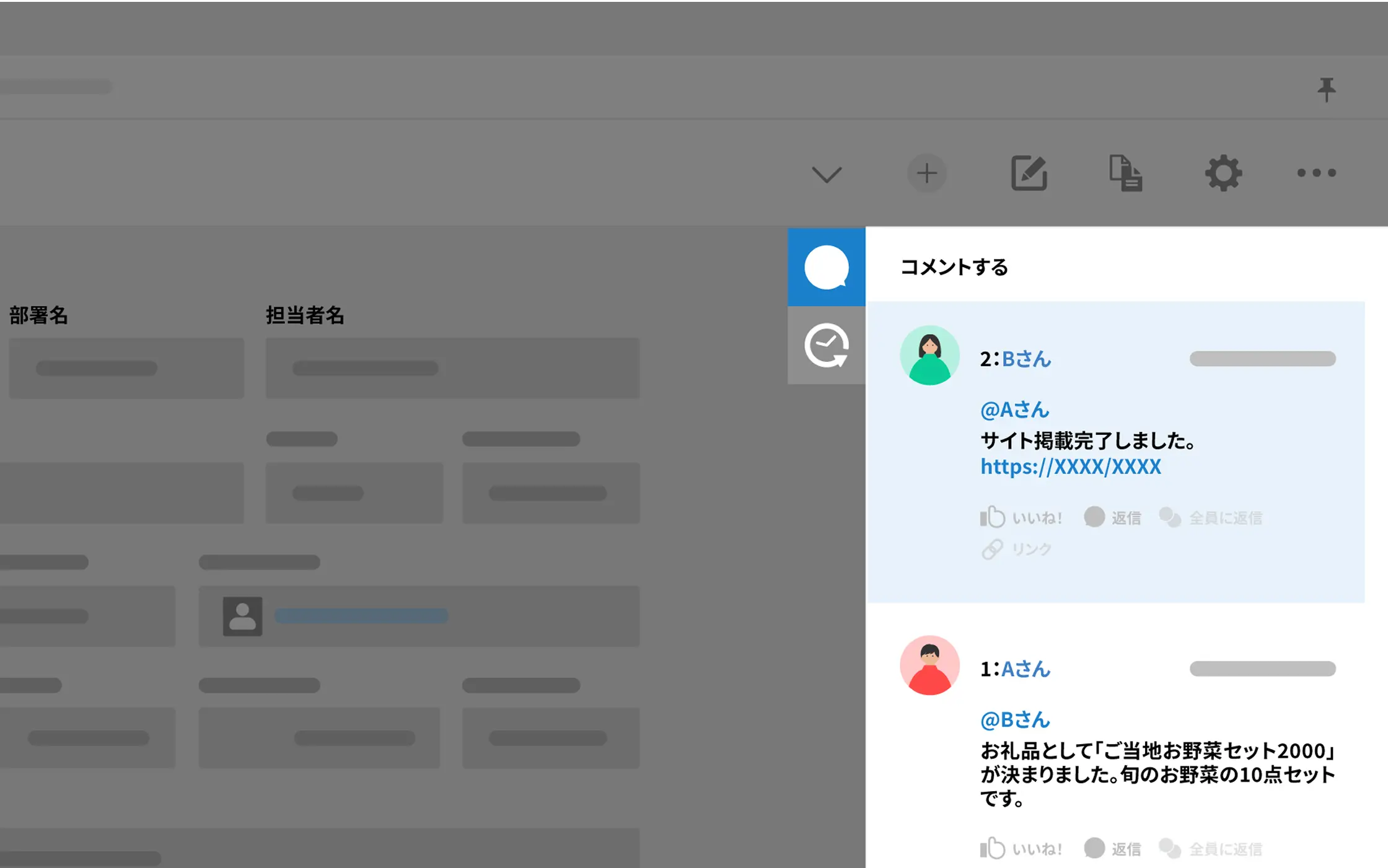This screenshot has width=1388, height=868.
Task: Open the edit record pencil icon
Action: pos(1029,173)
